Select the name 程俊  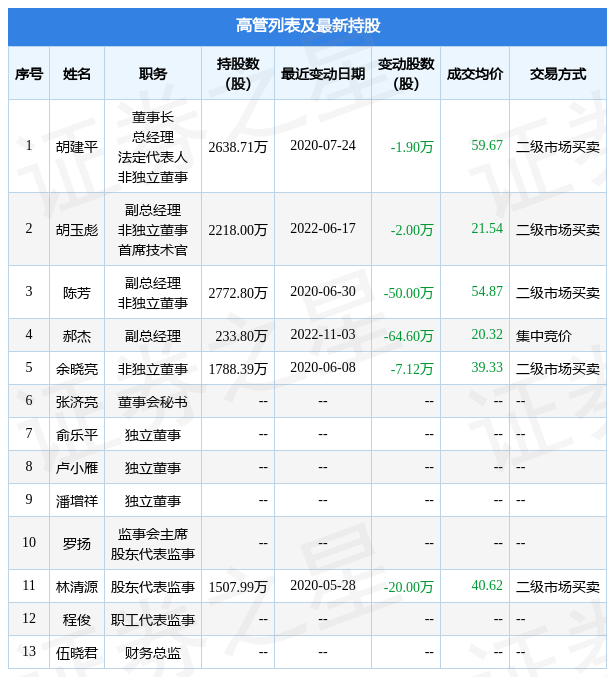[x=77, y=620]
